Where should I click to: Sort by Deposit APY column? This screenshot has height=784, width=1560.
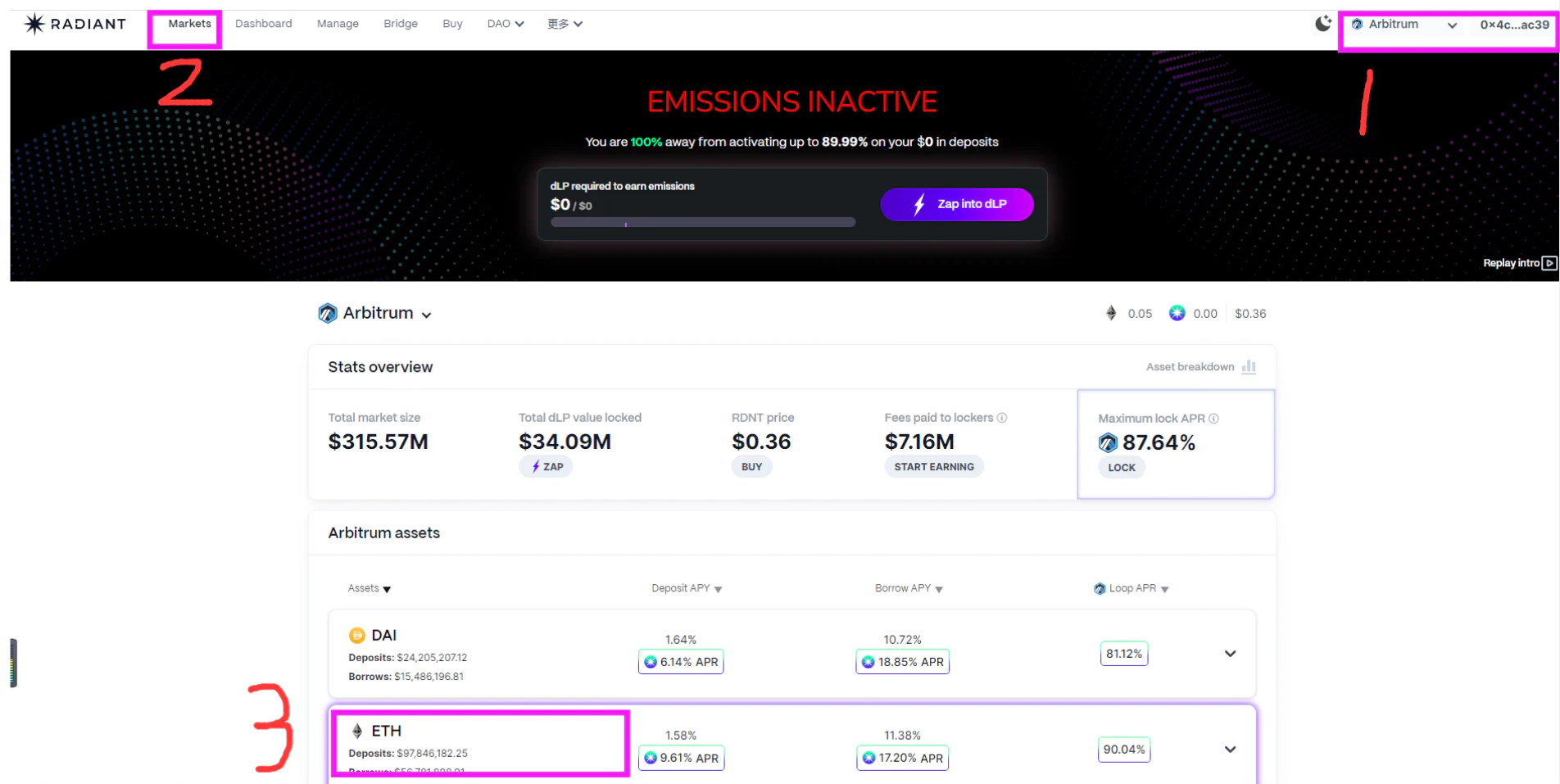pyautogui.click(x=687, y=588)
